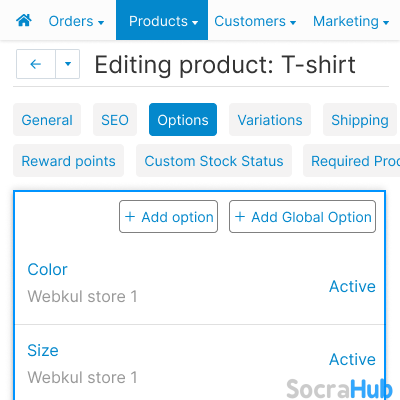
Task: Select the SEO tab
Action: (115, 120)
